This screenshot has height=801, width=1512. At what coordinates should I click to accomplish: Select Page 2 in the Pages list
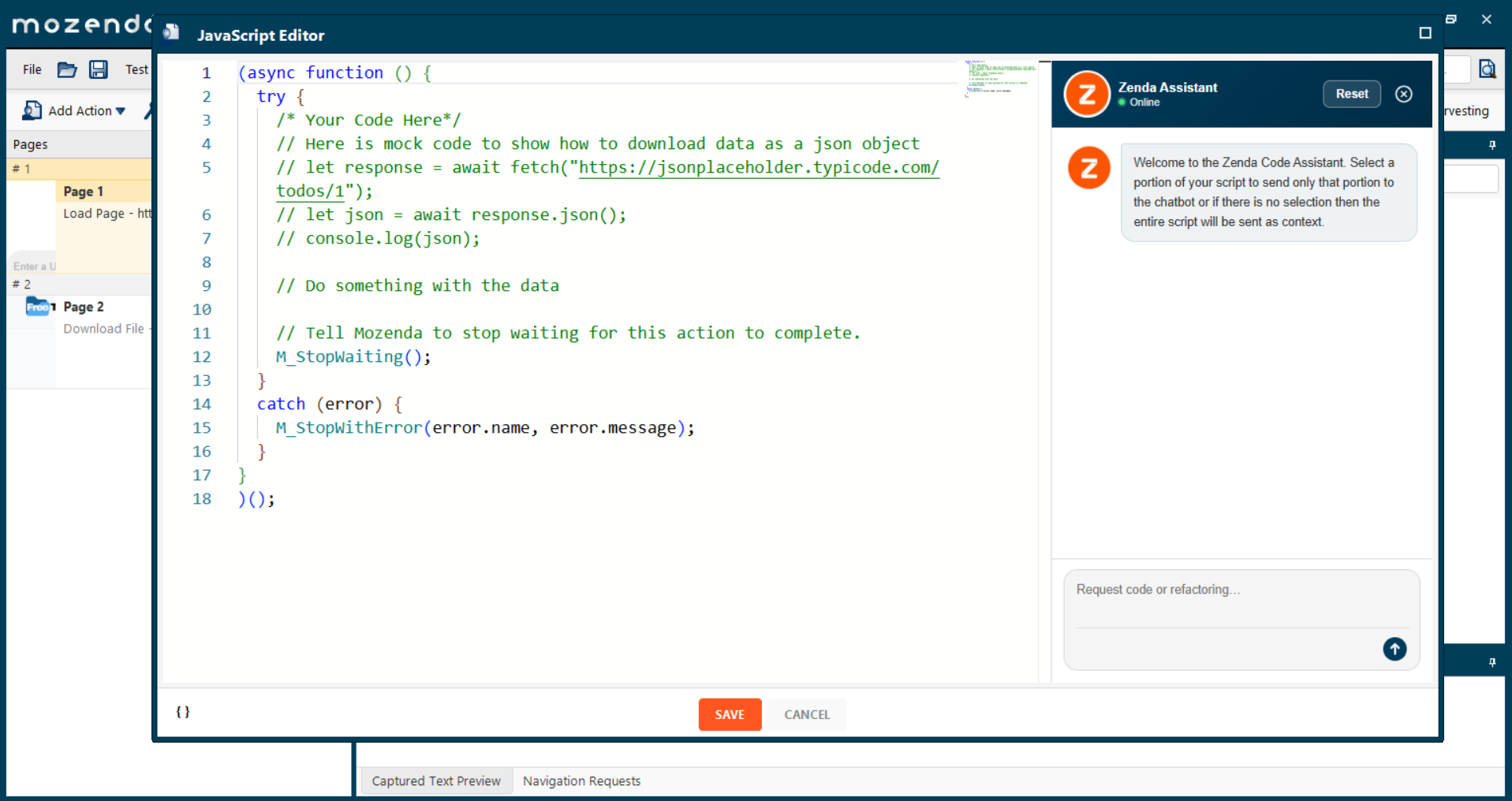click(x=84, y=307)
